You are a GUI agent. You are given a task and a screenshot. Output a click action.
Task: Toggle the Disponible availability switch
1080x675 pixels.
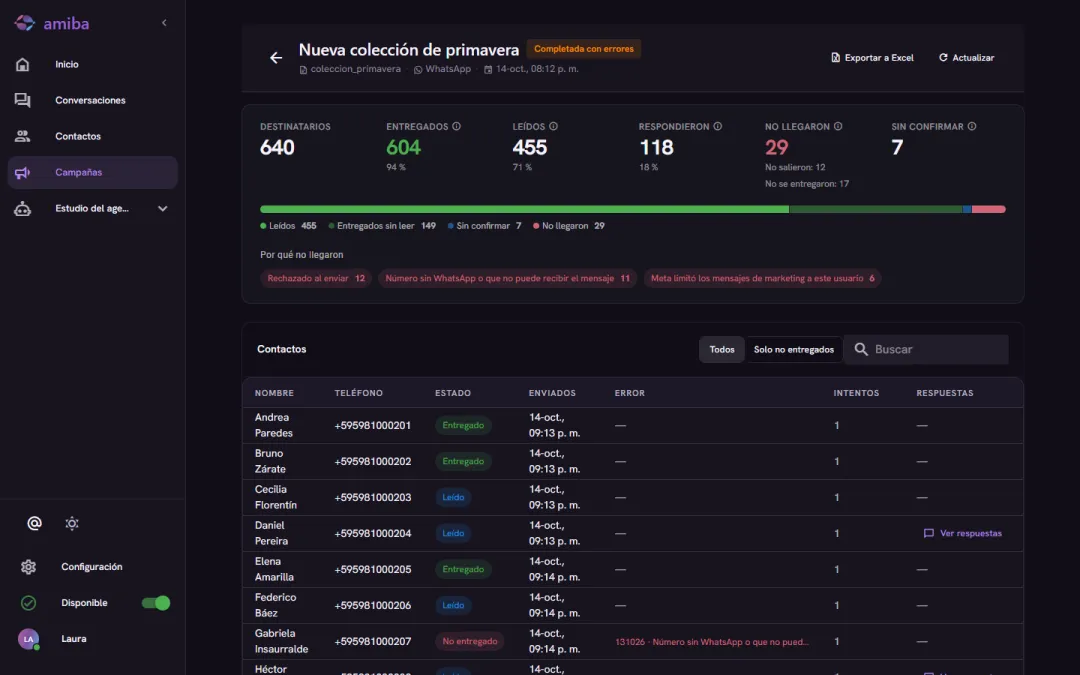coord(156,603)
